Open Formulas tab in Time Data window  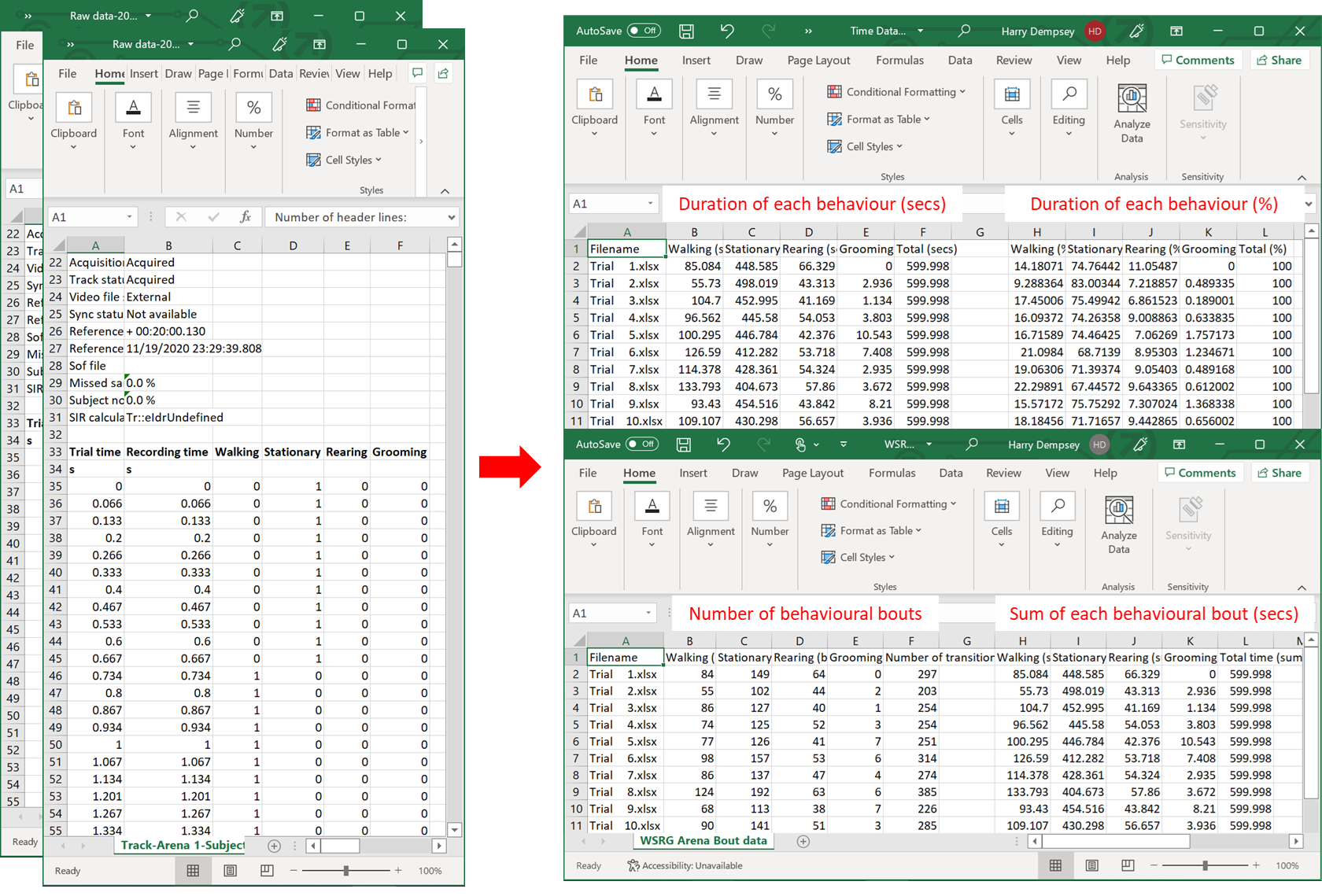click(899, 60)
